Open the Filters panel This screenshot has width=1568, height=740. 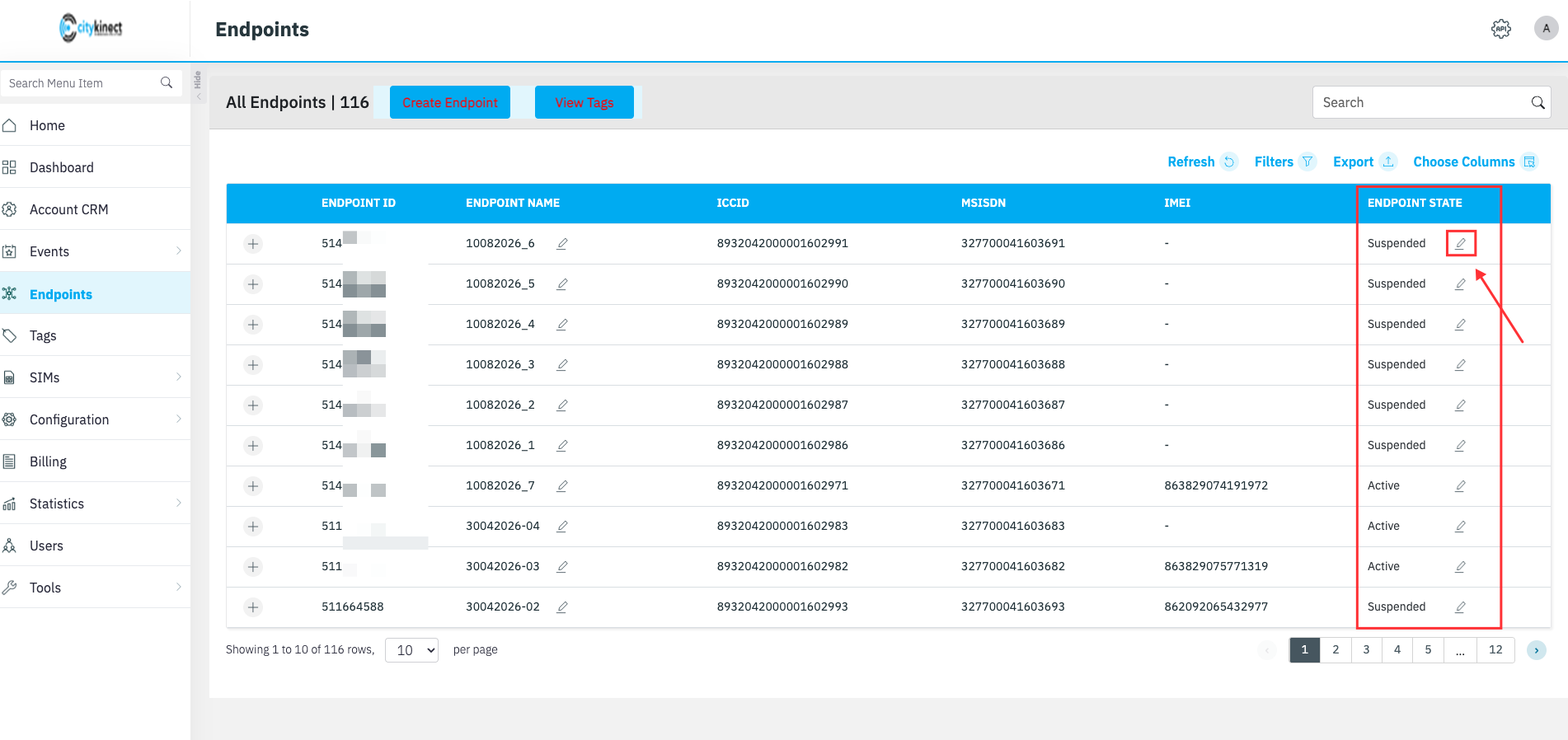pos(1284,162)
